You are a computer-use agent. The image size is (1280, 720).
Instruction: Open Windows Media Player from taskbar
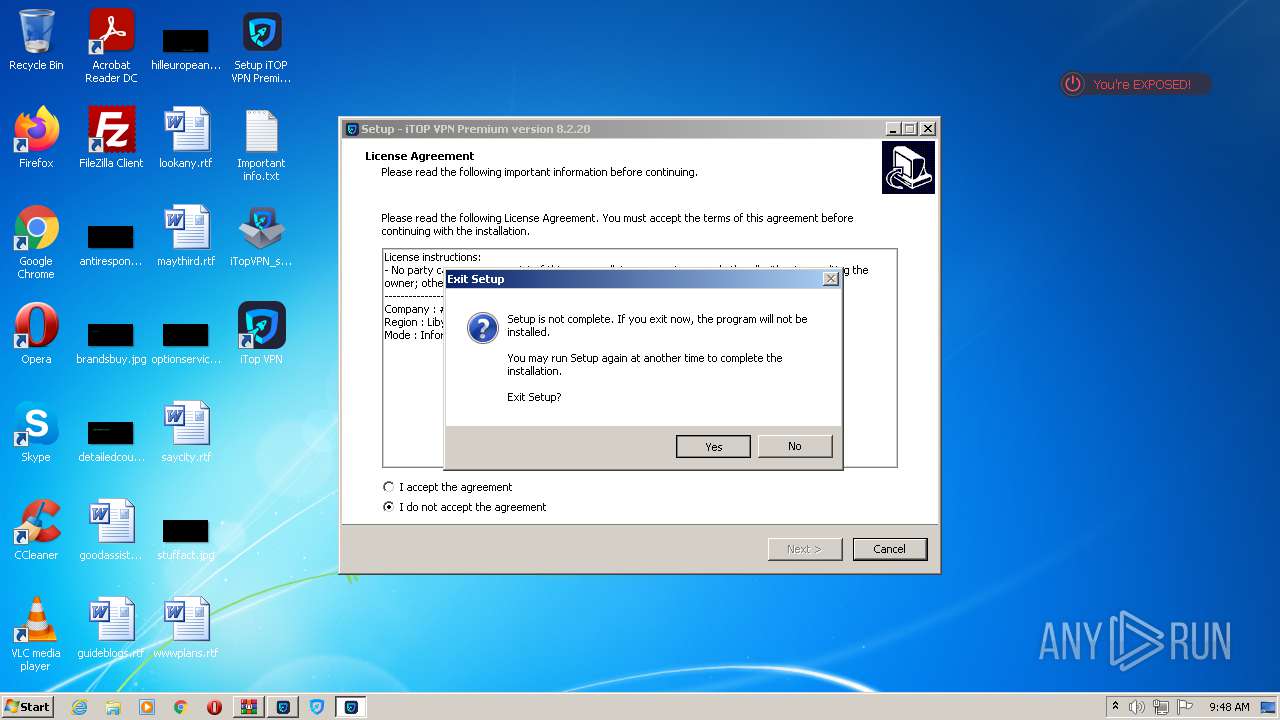pyautogui.click(x=147, y=707)
